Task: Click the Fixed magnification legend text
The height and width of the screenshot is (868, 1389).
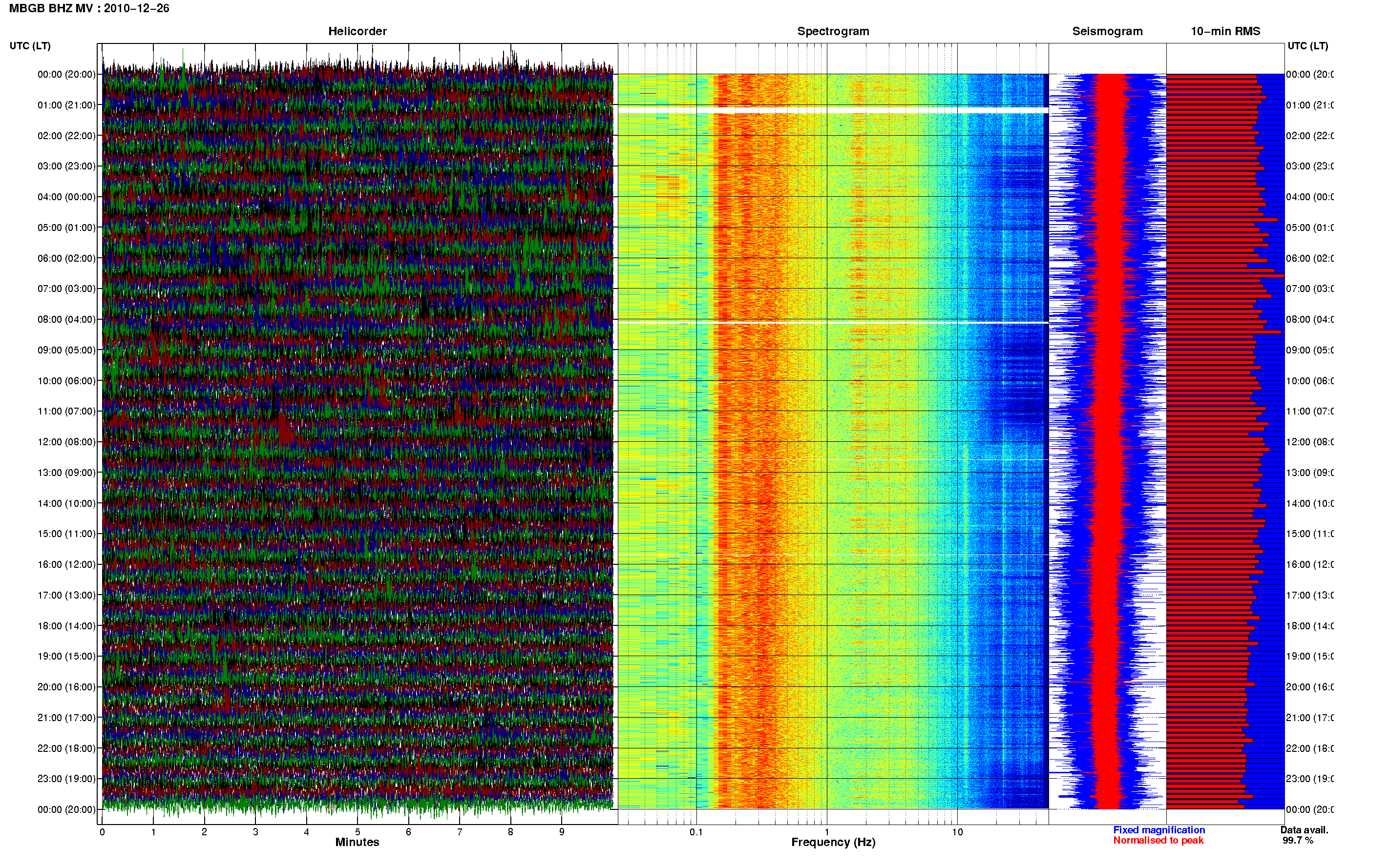Action: 1159,830
